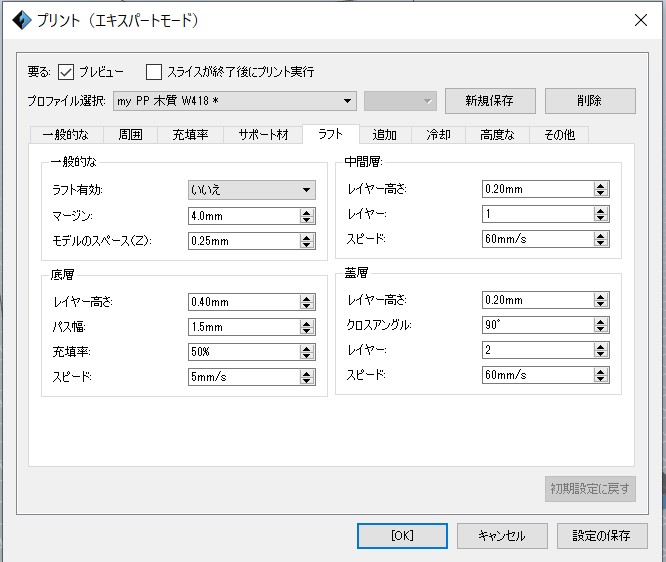Image resolution: width=666 pixels, height=562 pixels.
Task: Confirm with the [OK] button
Action: coord(402,536)
